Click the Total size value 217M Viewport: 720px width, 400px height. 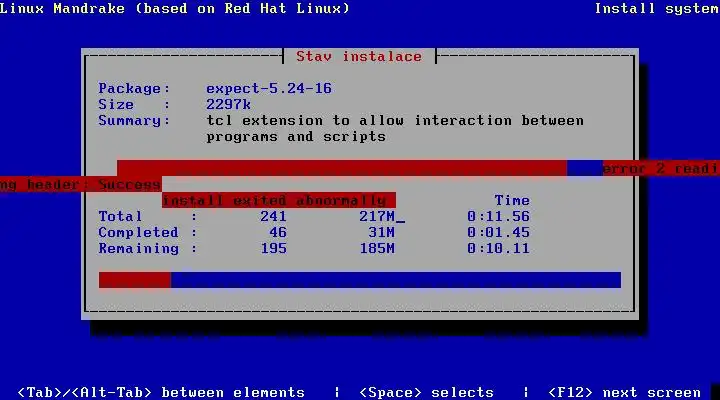[377, 216]
